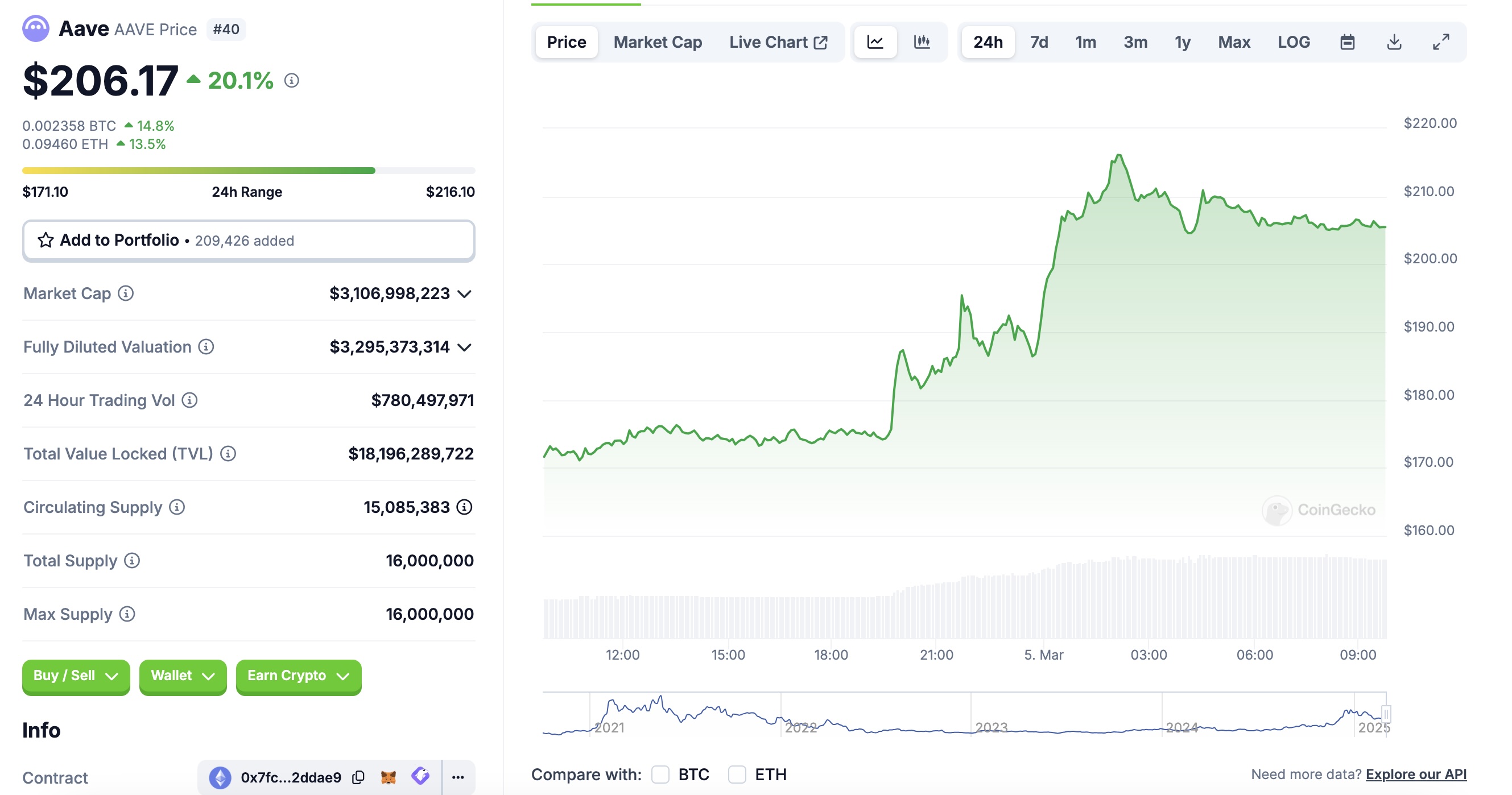Copy the contract address
The image size is (1512, 795).
(358, 777)
